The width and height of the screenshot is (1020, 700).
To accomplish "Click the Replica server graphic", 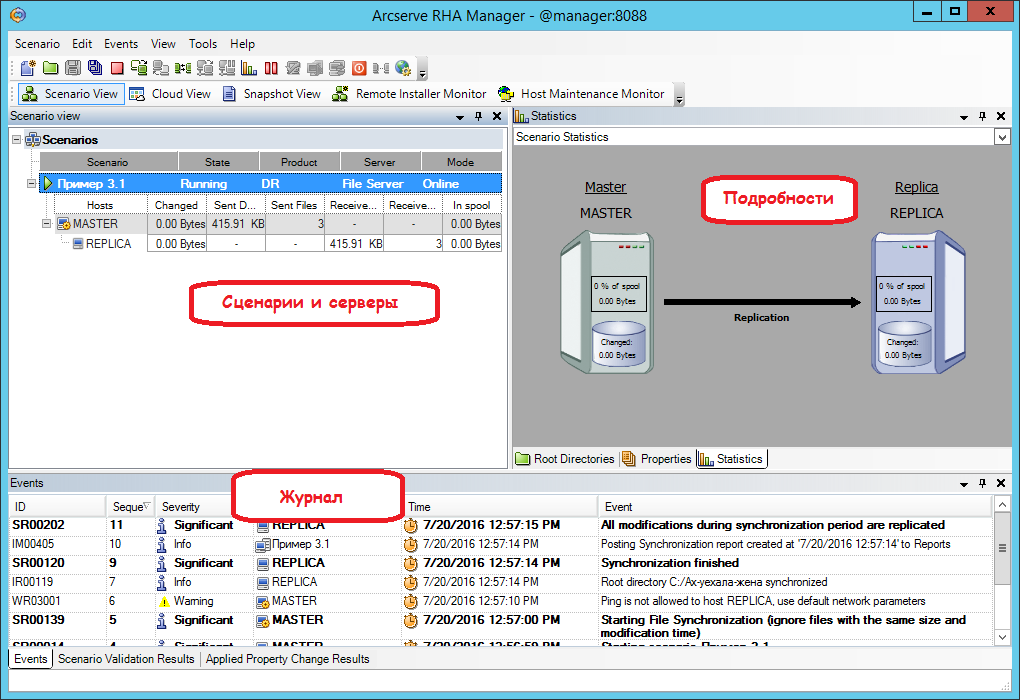I will tap(918, 303).
